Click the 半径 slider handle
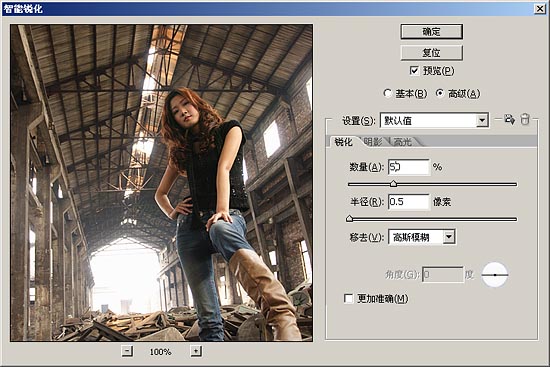 pos(349,219)
